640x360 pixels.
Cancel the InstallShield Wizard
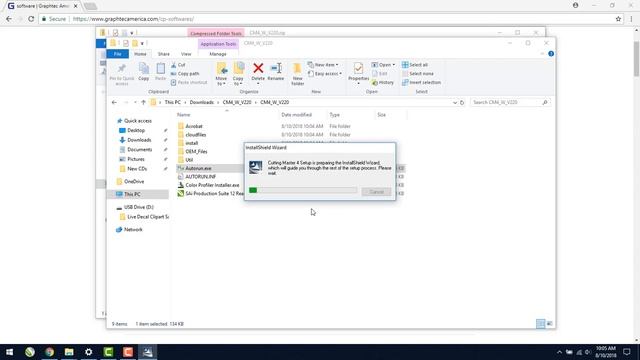(376, 192)
